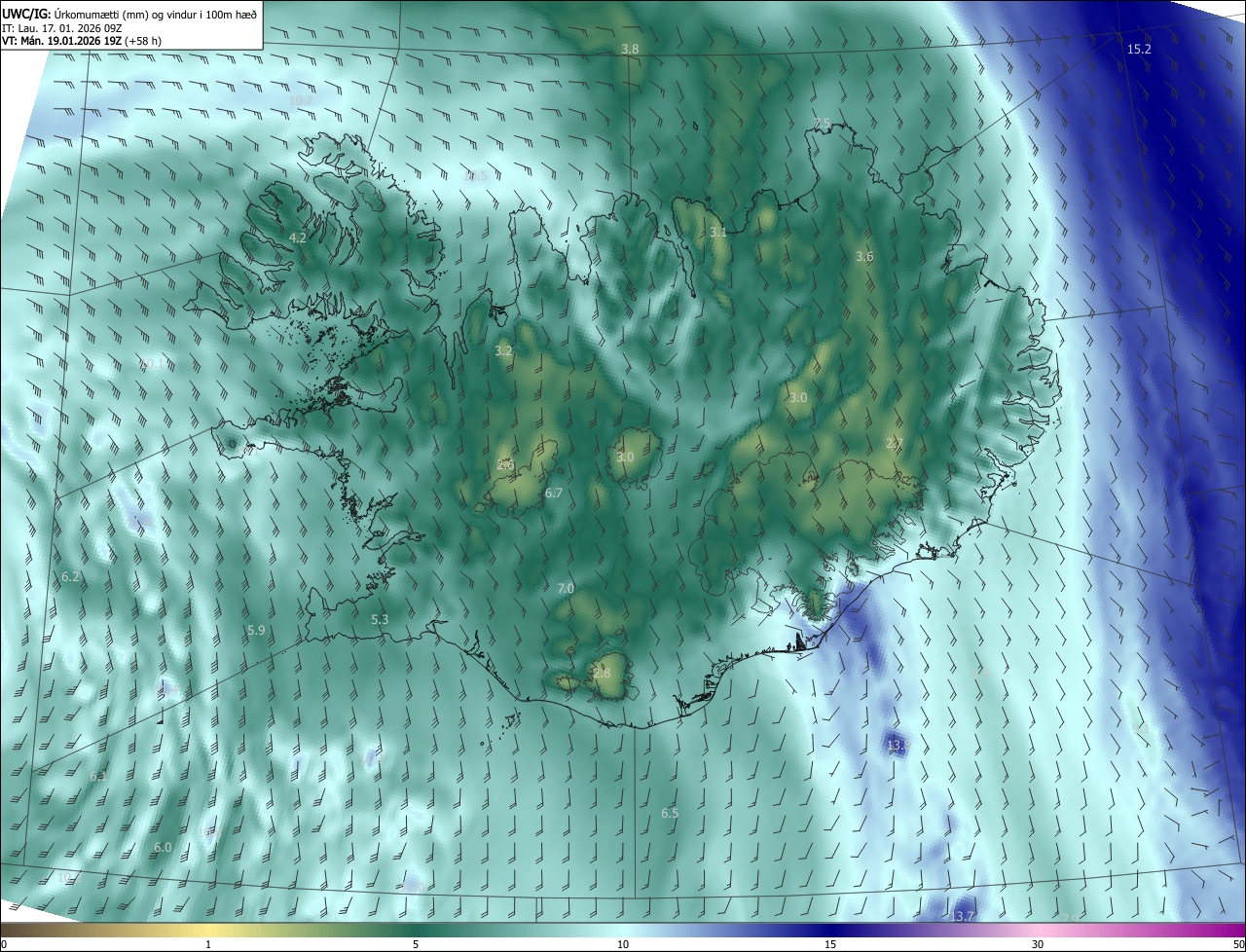This screenshot has height=952, width=1246.
Task: Click the 6.0 value at the lower left
Action: [x=163, y=848]
